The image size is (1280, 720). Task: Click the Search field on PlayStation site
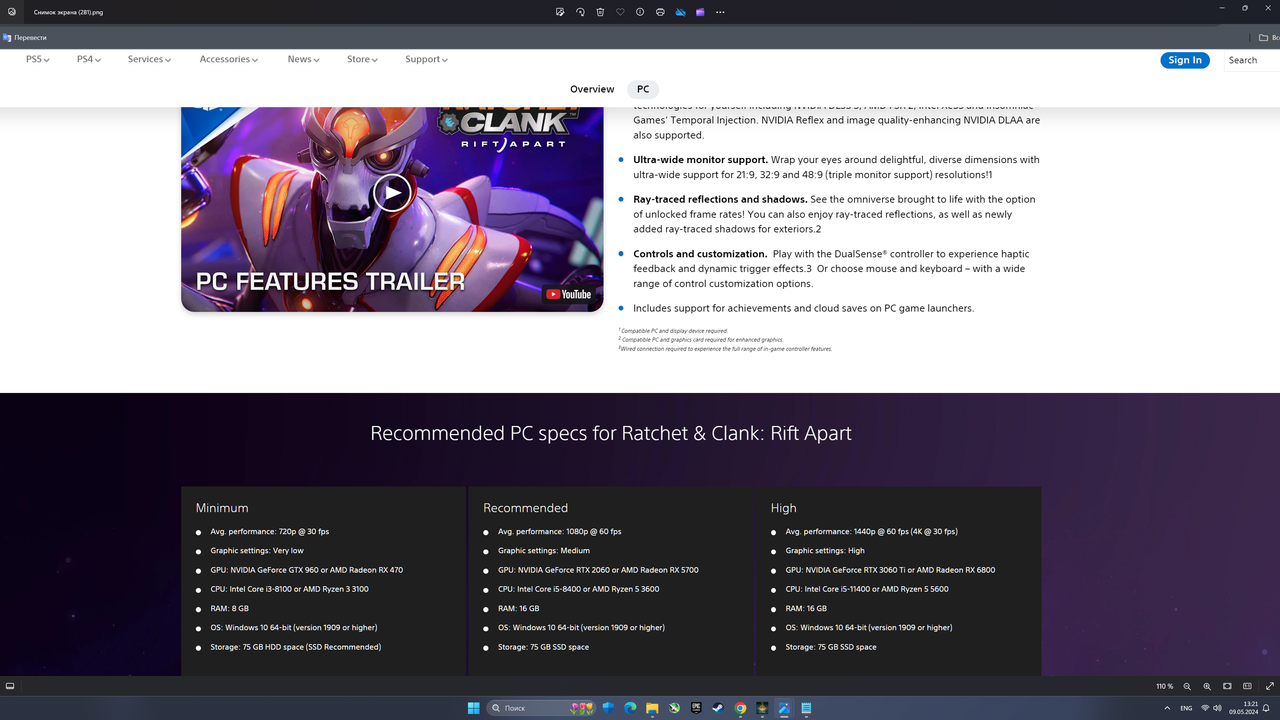tap(1252, 60)
